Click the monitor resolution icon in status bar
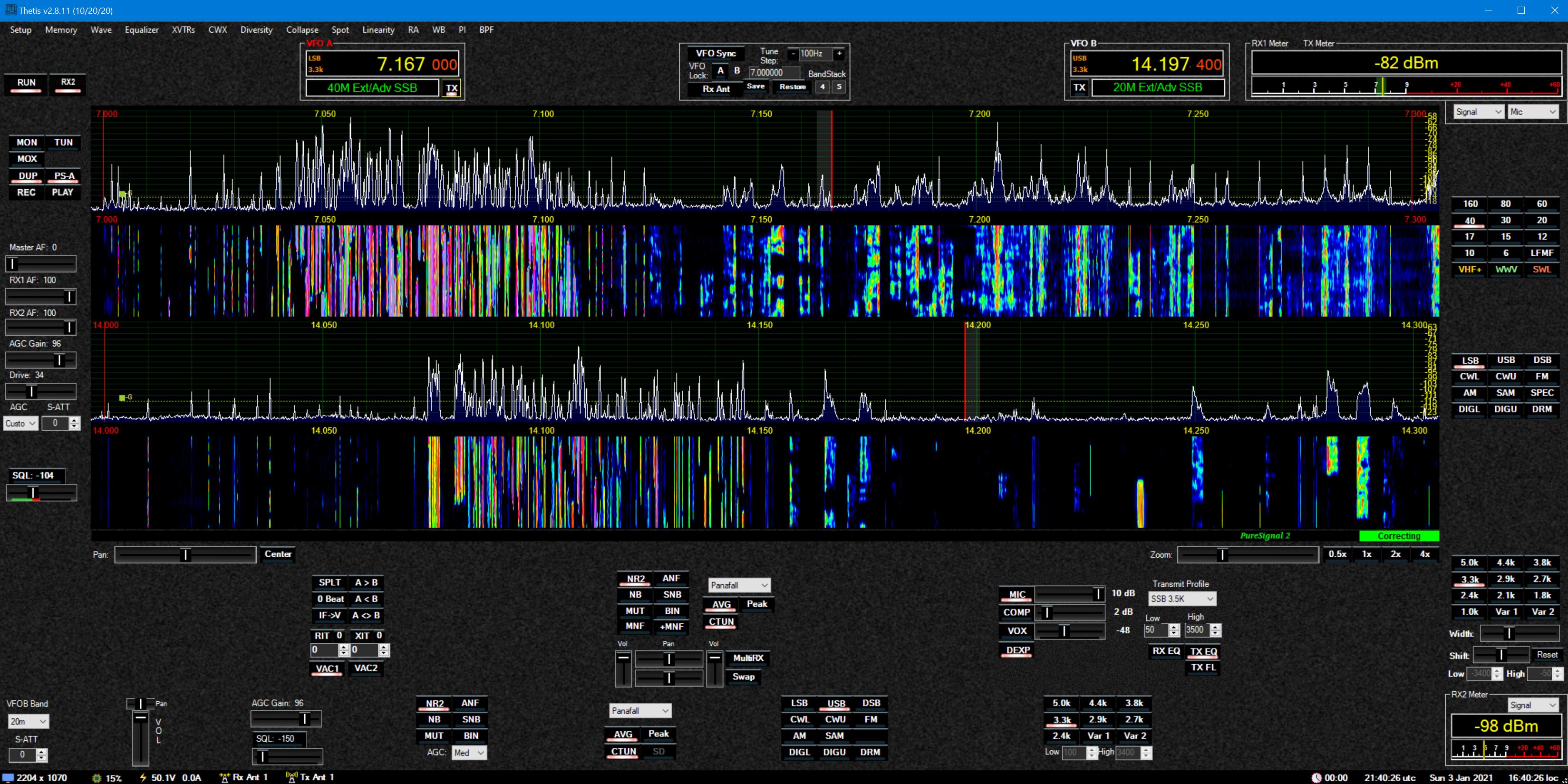 tap(9, 777)
